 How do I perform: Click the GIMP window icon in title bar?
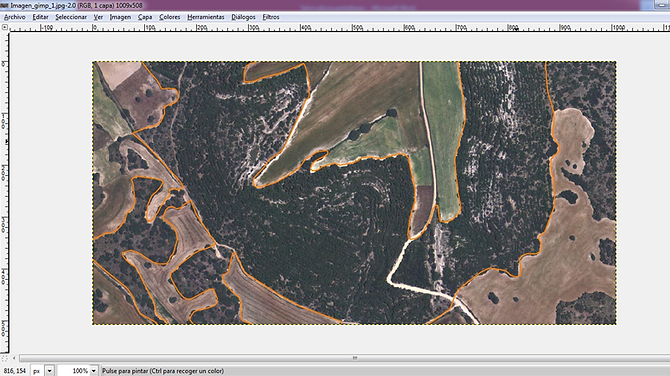[5, 6]
